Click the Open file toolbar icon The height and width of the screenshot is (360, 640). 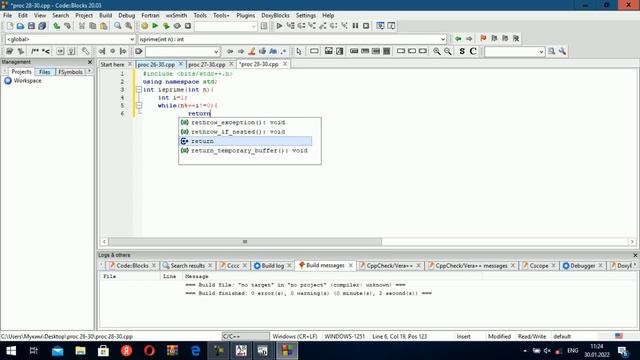point(20,26)
